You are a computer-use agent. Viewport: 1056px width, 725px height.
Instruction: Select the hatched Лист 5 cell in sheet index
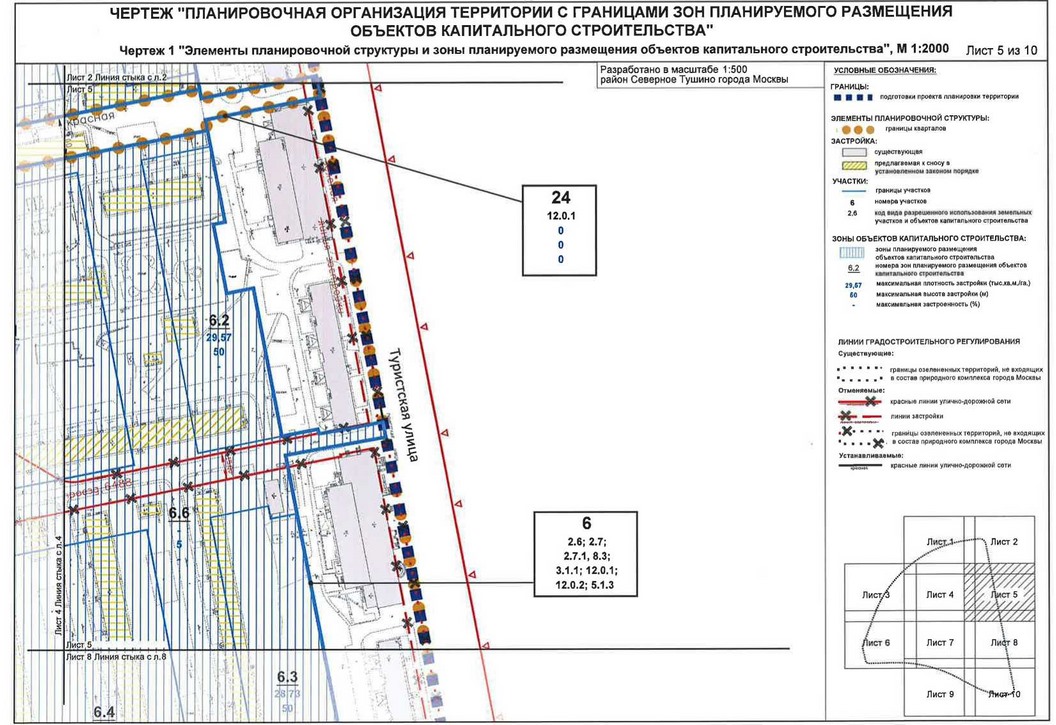point(999,592)
